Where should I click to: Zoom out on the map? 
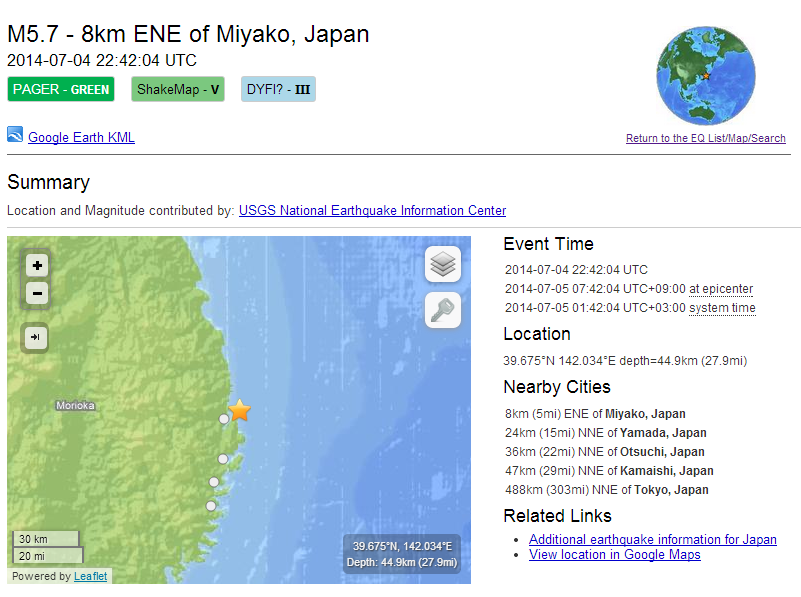[37, 293]
